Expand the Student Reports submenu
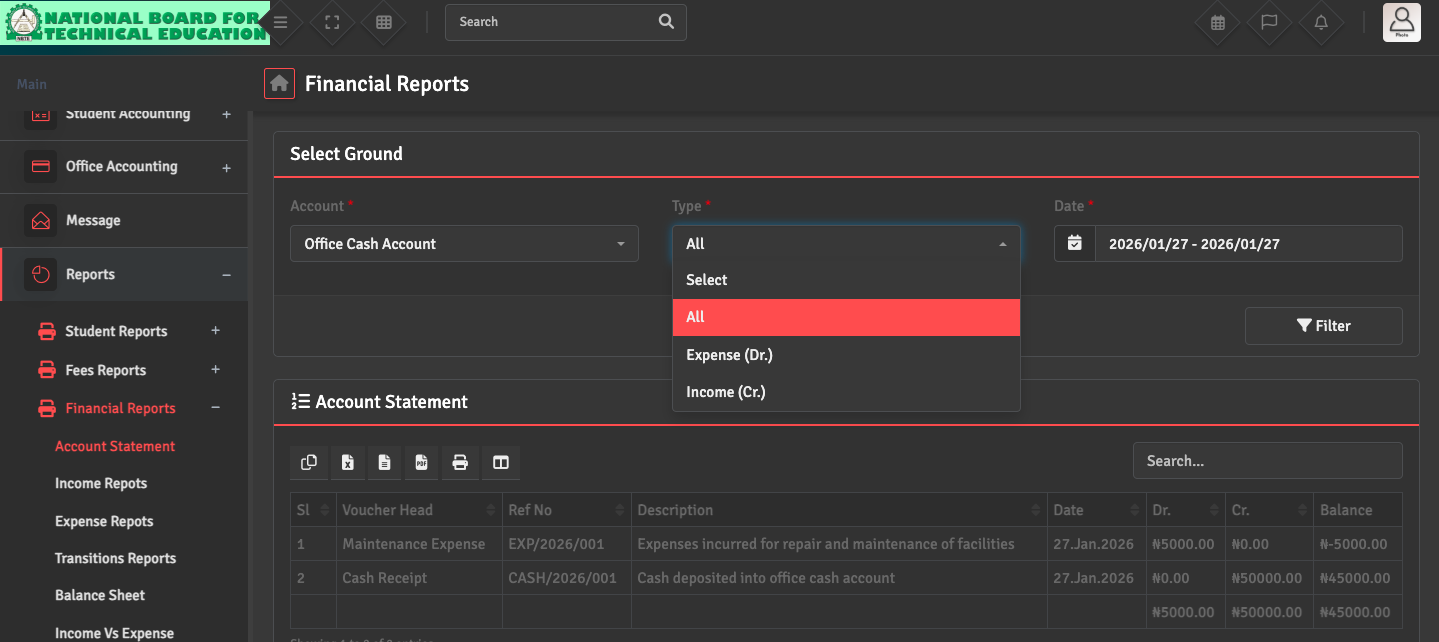This screenshot has width=1439, height=642. (215, 331)
